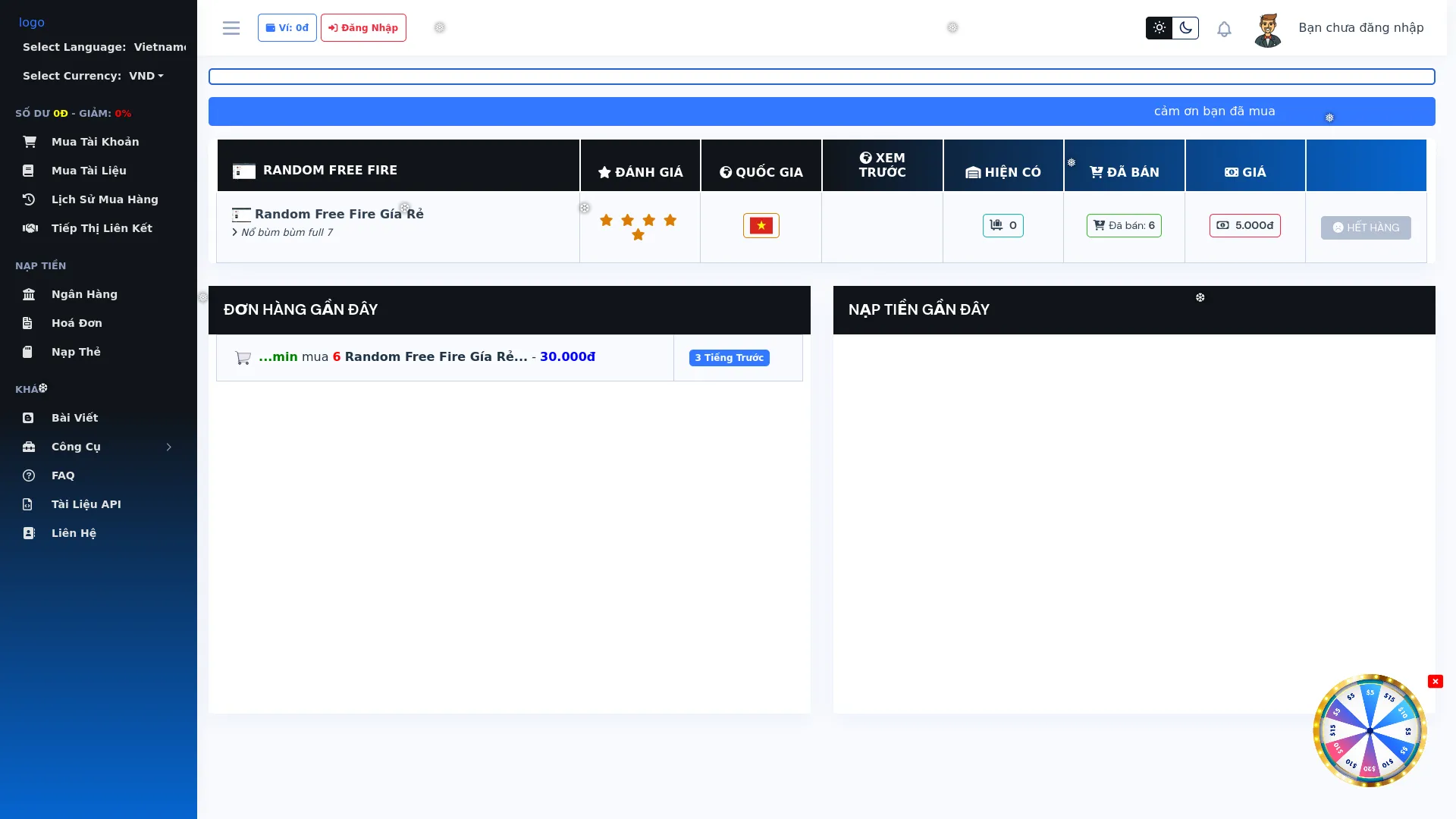The height and width of the screenshot is (819, 1456).
Task: Switch to light mode sun toggle
Action: pos(1159,28)
